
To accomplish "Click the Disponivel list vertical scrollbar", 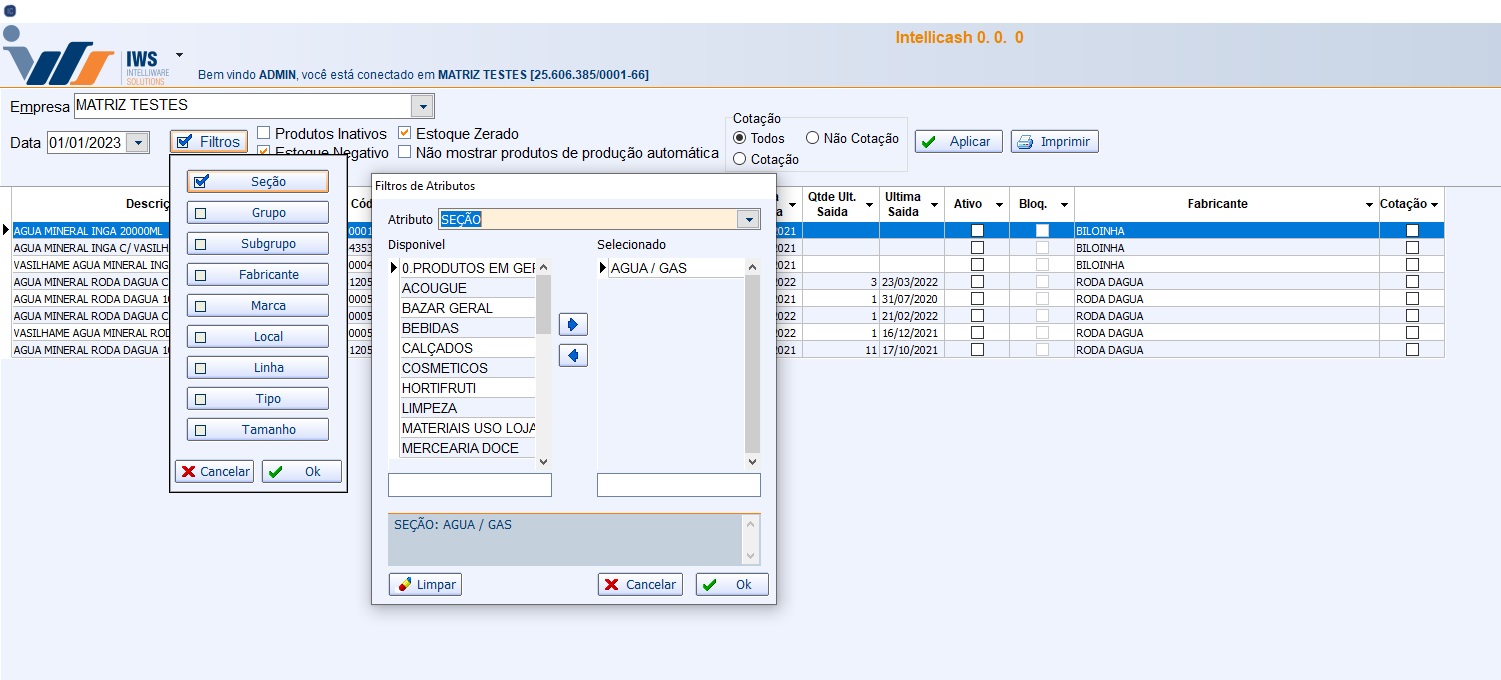I will coord(544,363).
